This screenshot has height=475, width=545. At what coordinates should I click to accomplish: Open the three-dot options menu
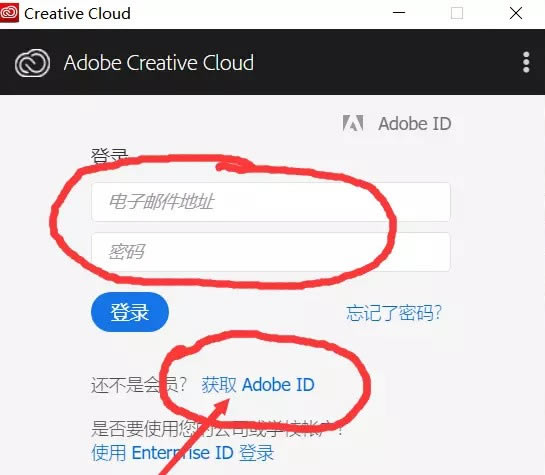click(x=526, y=62)
